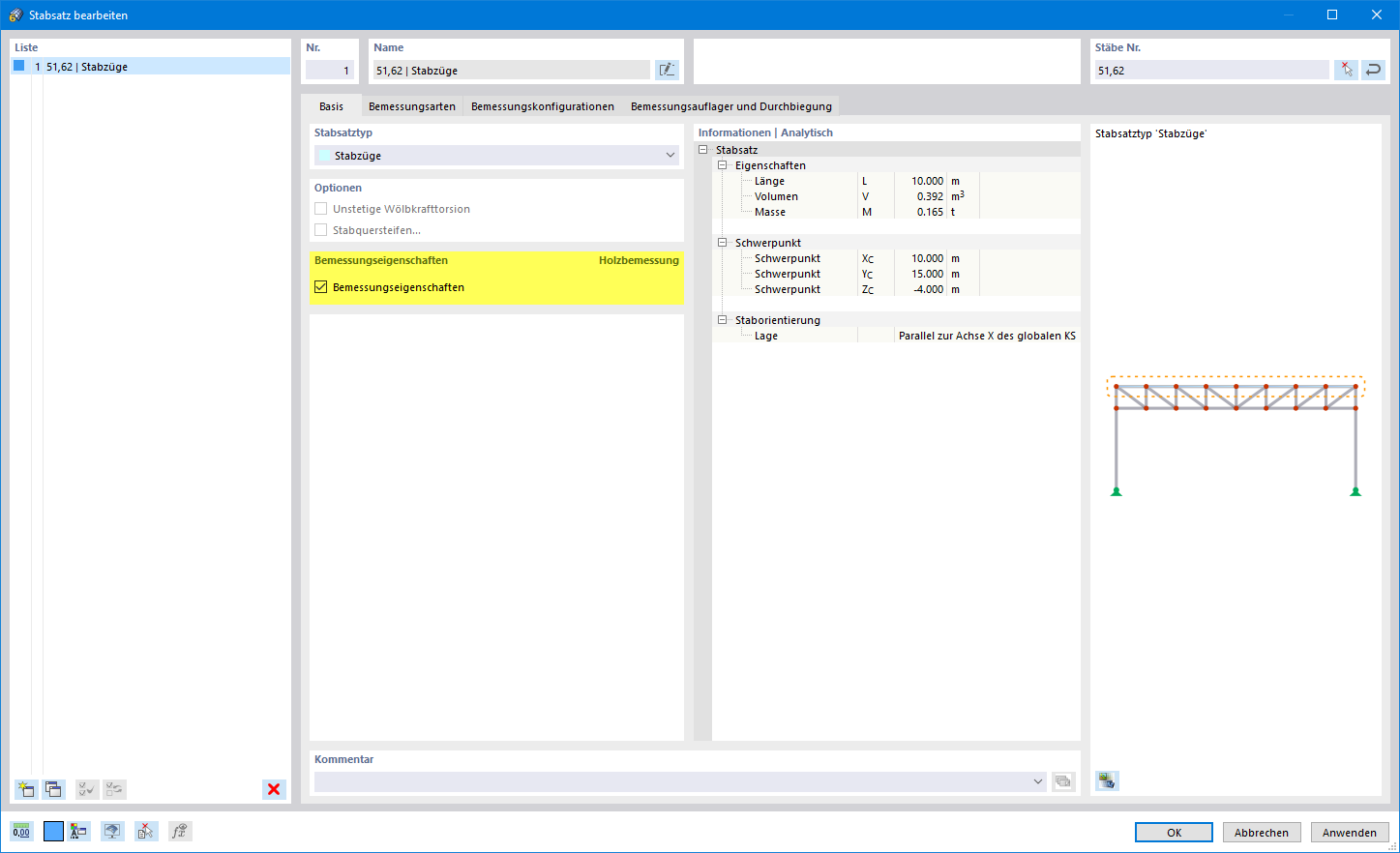This screenshot has width=1400, height=853.
Task: Open the Bemessungsarten tab
Action: (x=412, y=106)
